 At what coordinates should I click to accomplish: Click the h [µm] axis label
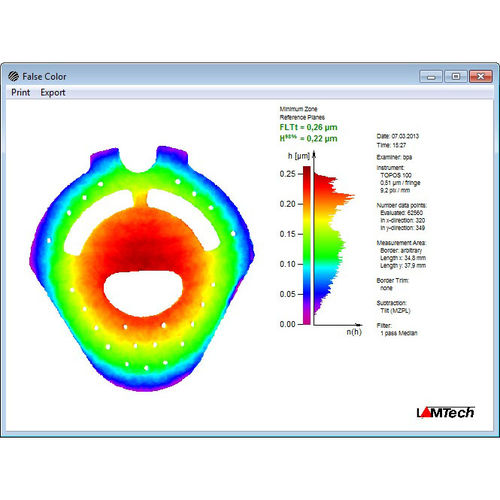pos(299,156)
